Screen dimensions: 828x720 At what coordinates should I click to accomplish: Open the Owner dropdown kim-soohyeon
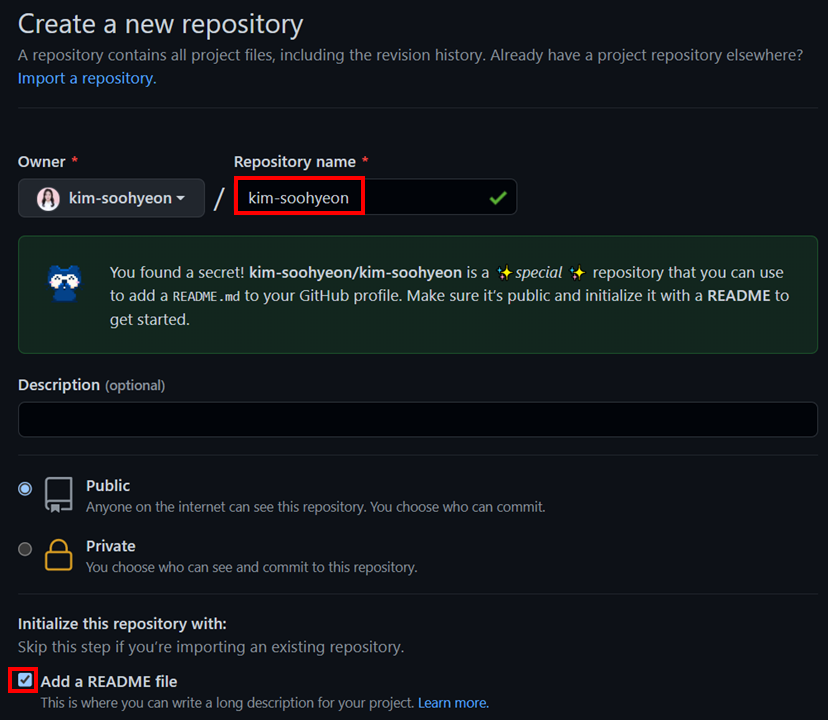pyautogui.click(x=111, y=198)
